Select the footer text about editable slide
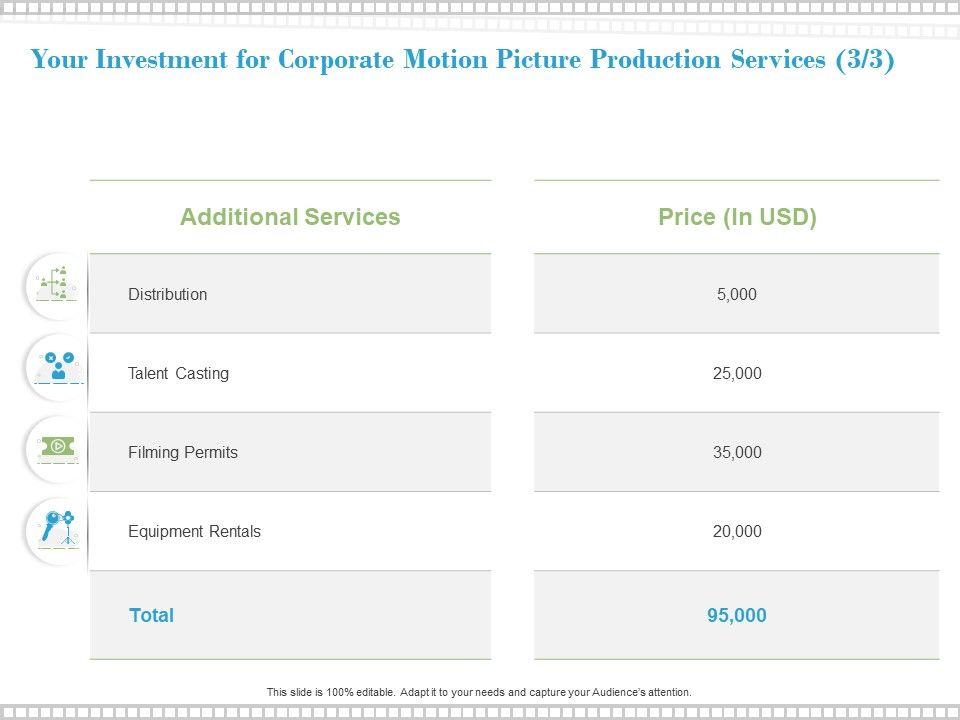The height and width of the screenshot is (720, 960). coord(479,692)
